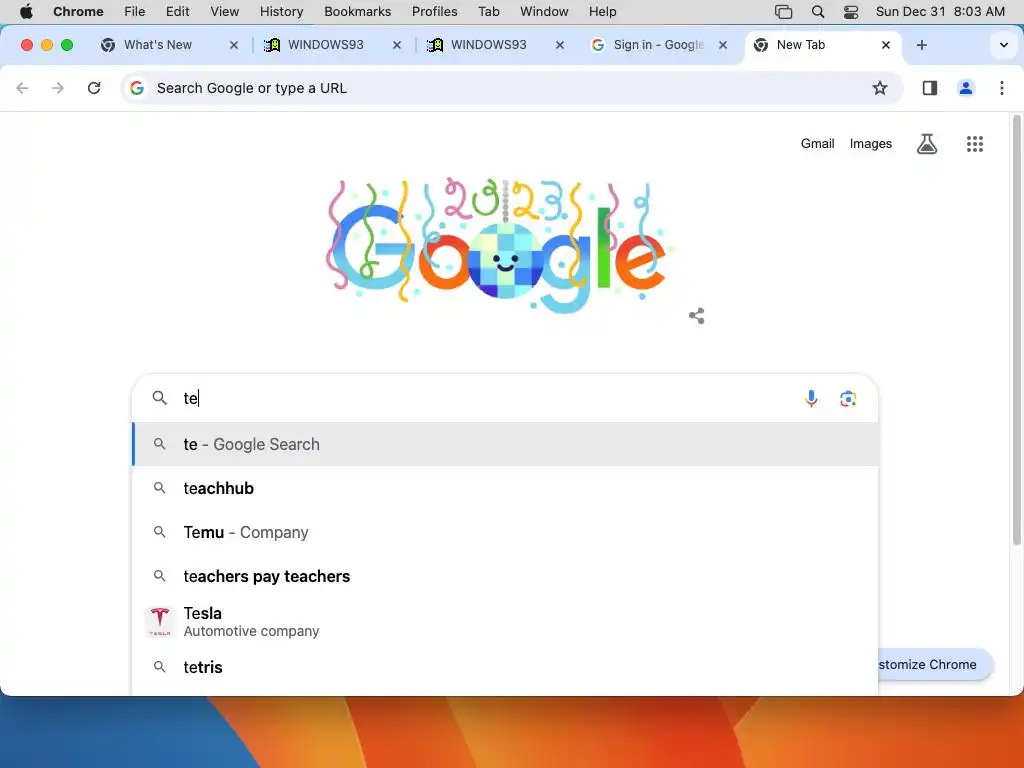
Task: Close the What's New tab
Action: [234, 45]
